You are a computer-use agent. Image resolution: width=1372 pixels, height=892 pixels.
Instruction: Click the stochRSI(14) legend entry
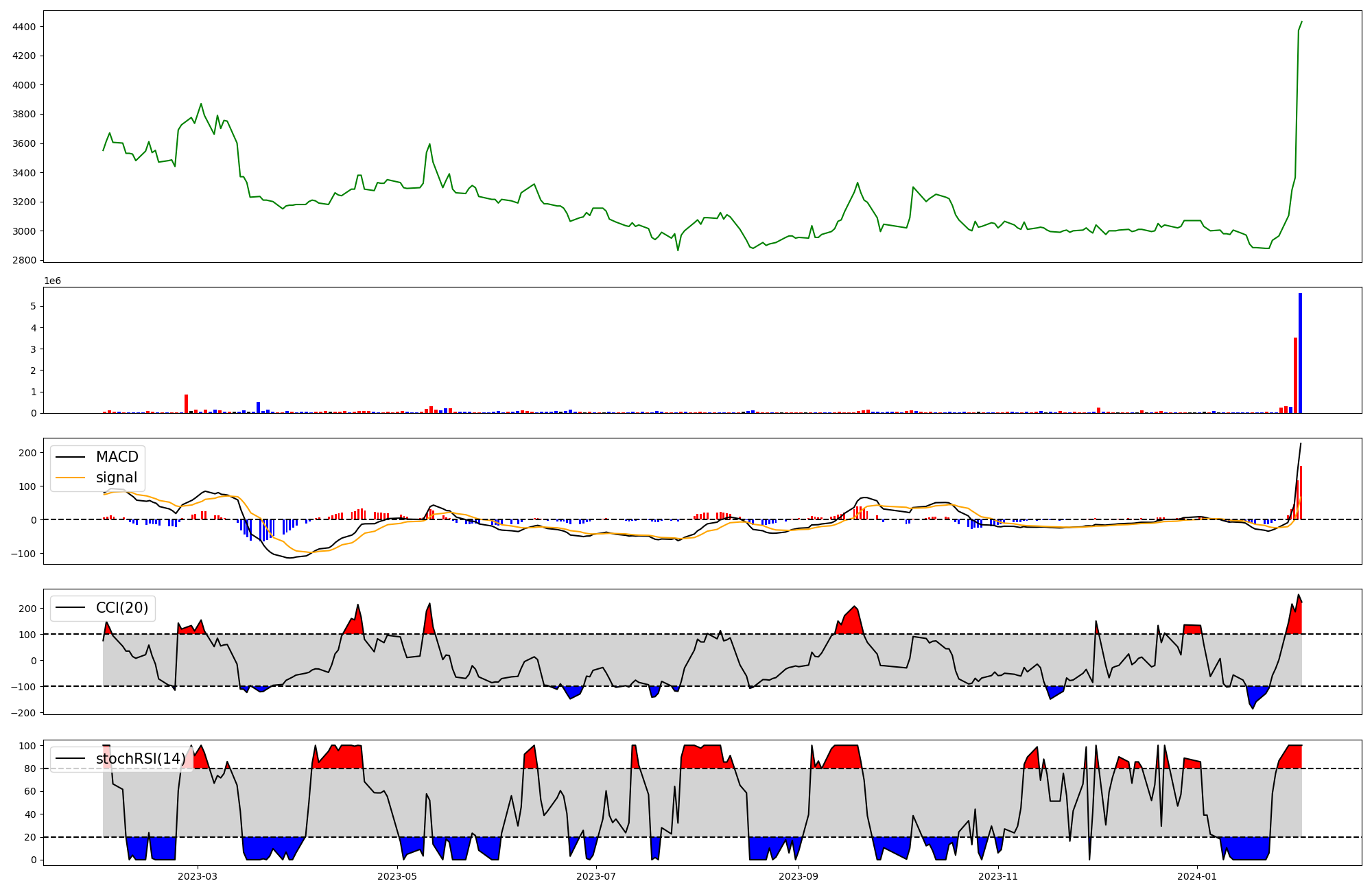tap(141, 759)
